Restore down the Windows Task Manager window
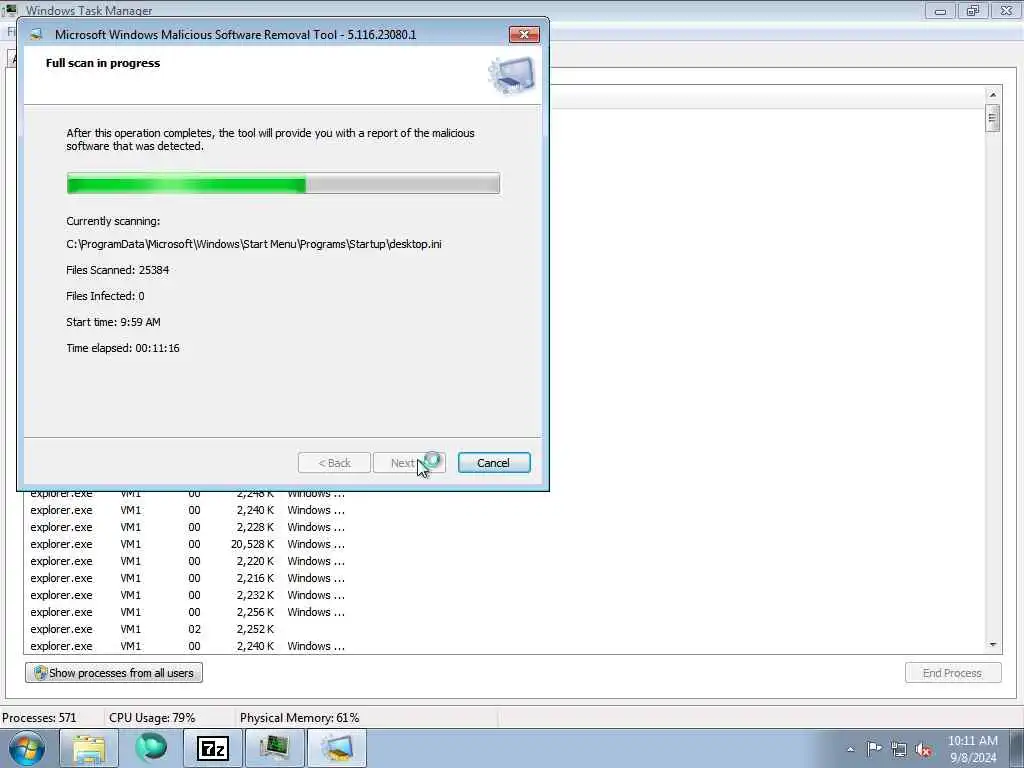Screen dimensions: 1024x768 pos(973,10)
